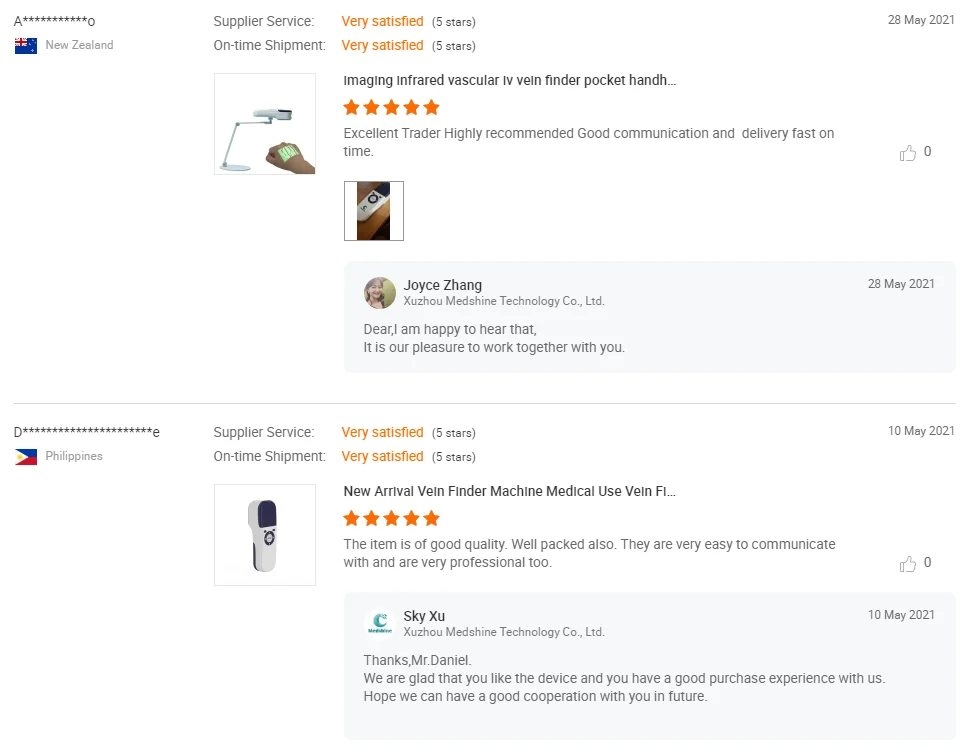Open the New Arrival Vein Finder Machine link

click(x=509, y=491)
